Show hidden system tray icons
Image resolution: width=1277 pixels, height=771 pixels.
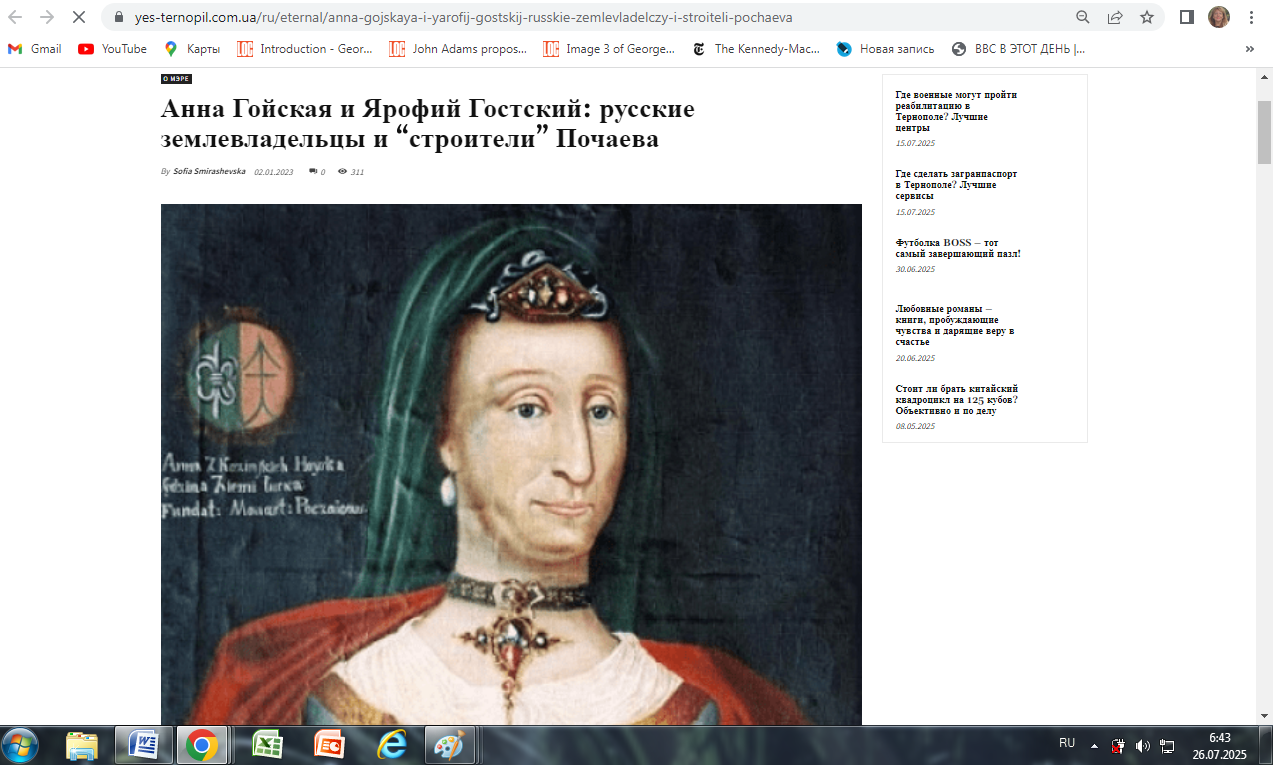point(1094,746)
